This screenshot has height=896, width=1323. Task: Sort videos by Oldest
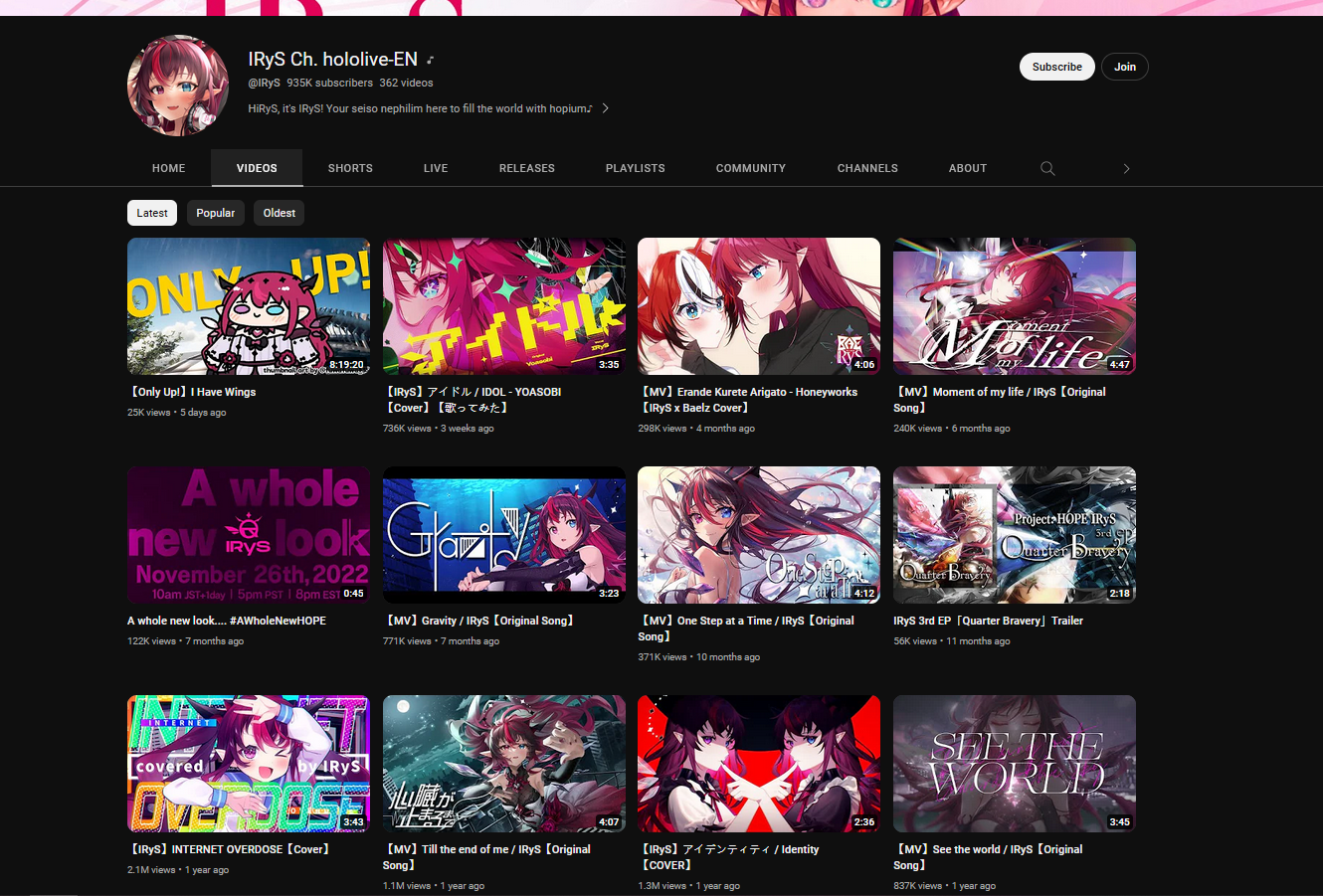coord(280,213)
